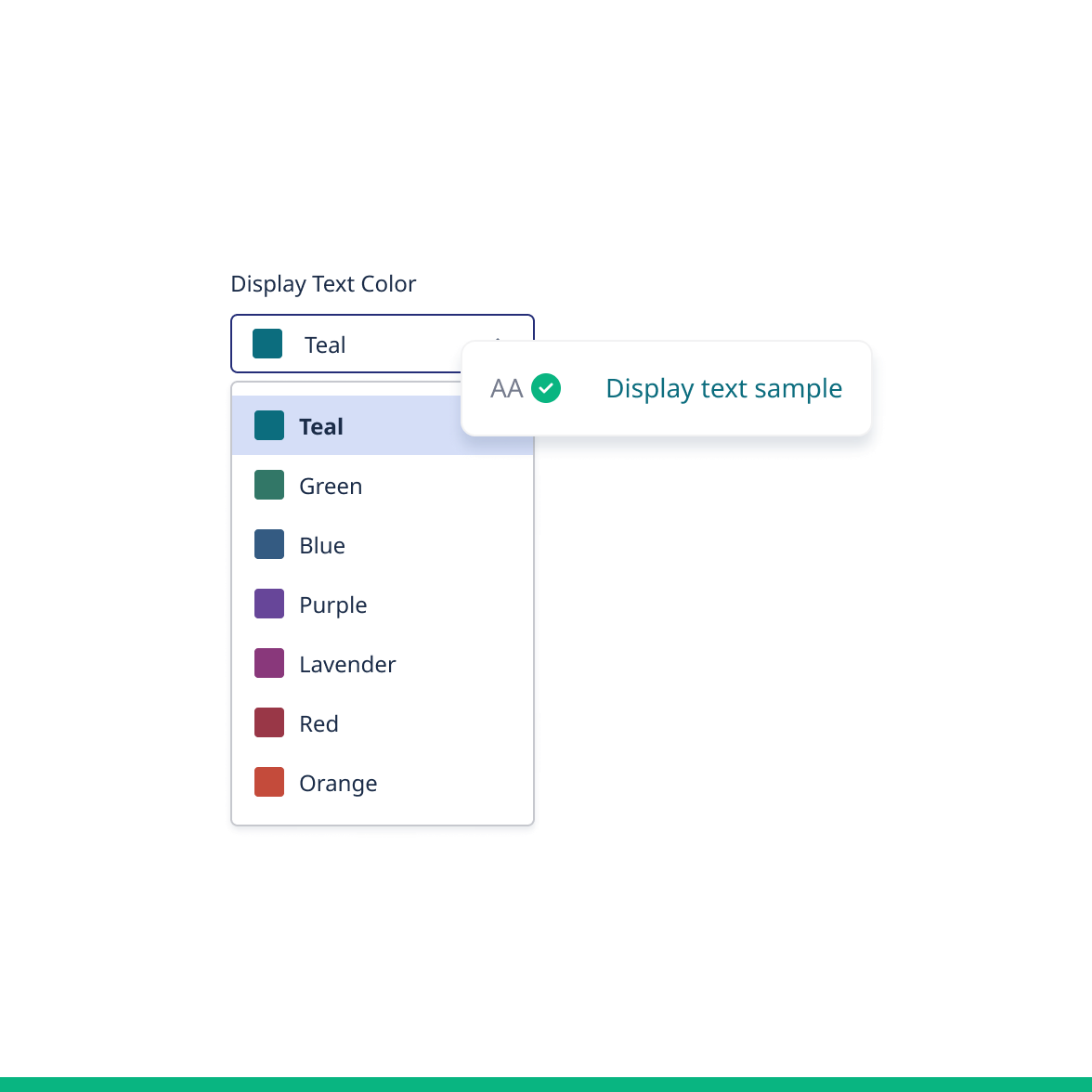This screenshot has height=1092, width=1092.
Task: Click the lavender color swatch square
Action: (x=269, y=663)
